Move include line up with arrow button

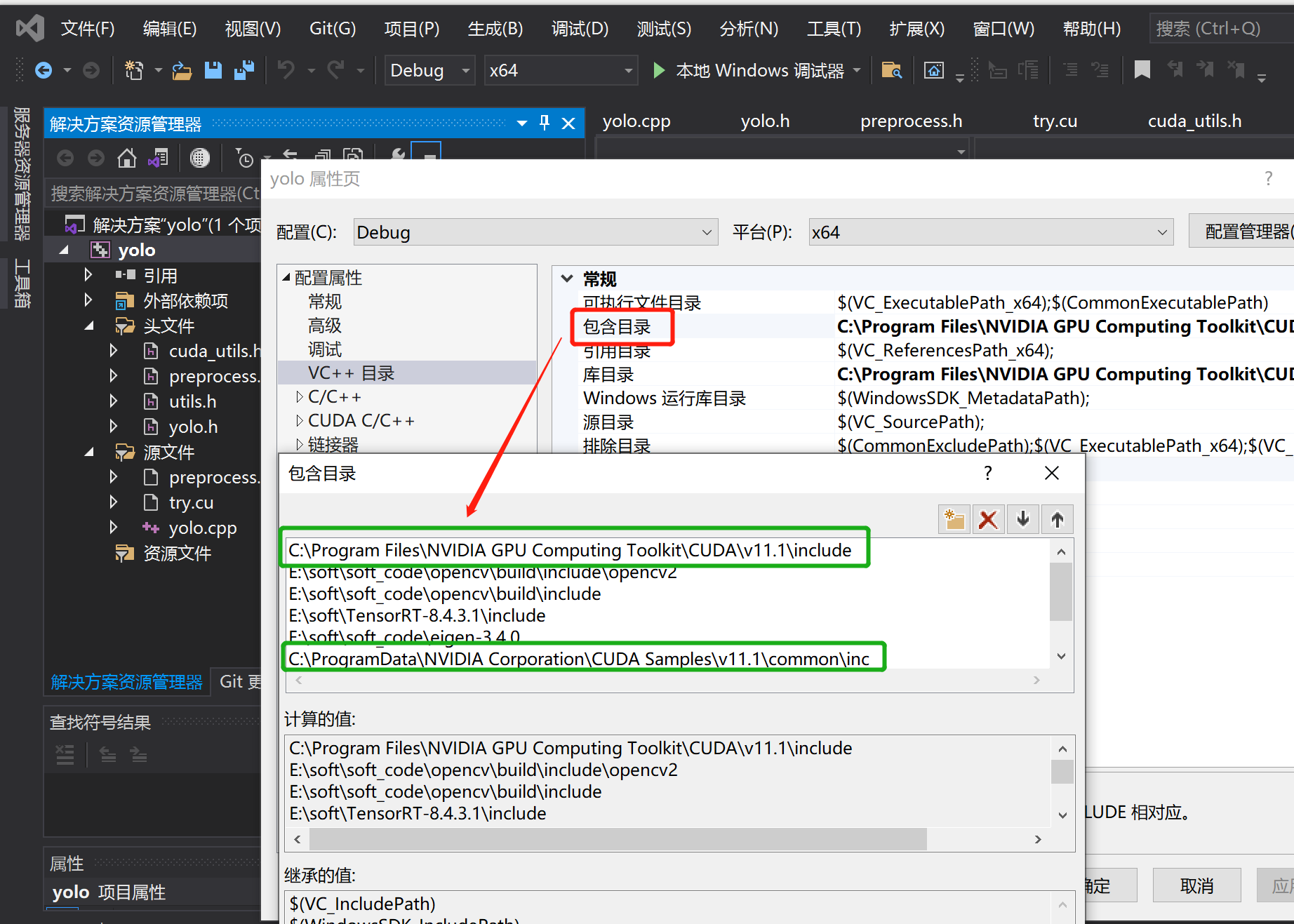coord(1058,519)
